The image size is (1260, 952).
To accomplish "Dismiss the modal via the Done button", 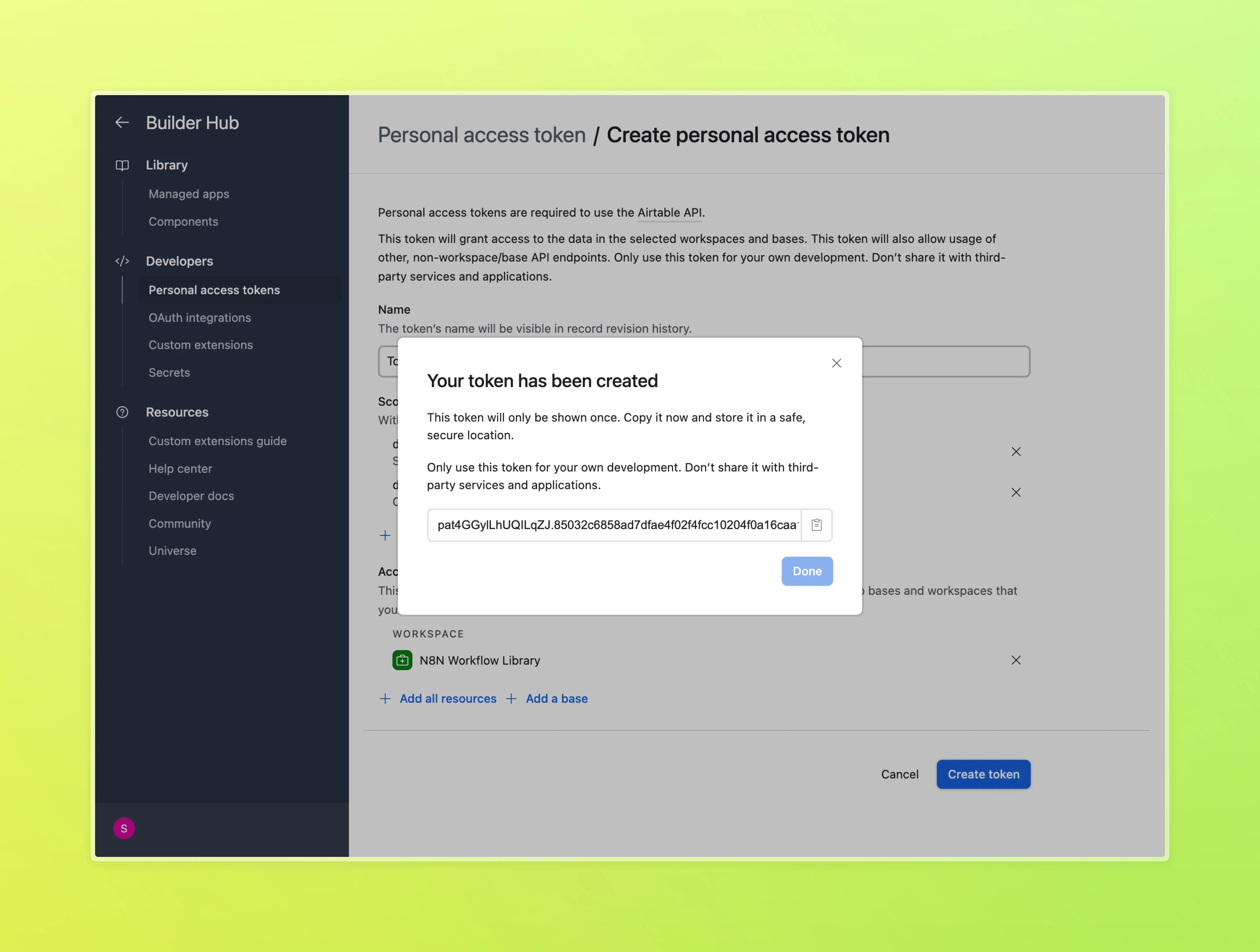I will pos(807,571).
